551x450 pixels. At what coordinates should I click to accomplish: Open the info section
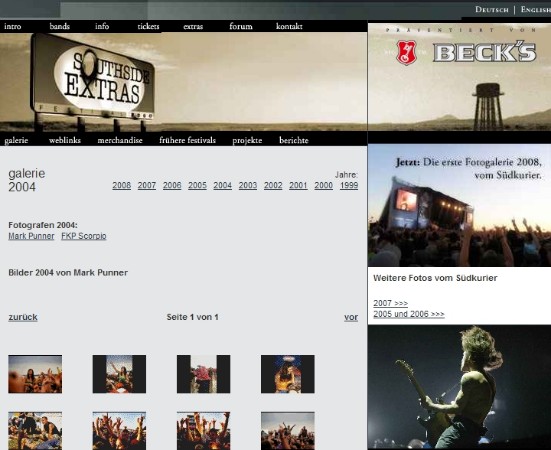102,26
